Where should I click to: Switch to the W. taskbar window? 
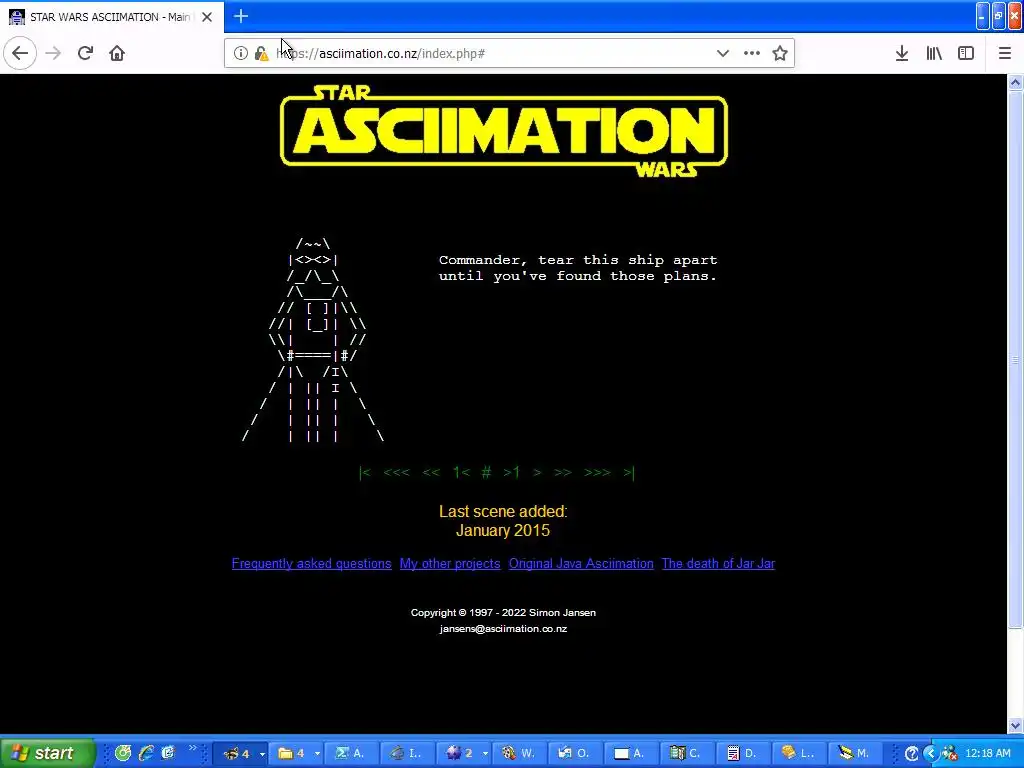pos(519,753)
